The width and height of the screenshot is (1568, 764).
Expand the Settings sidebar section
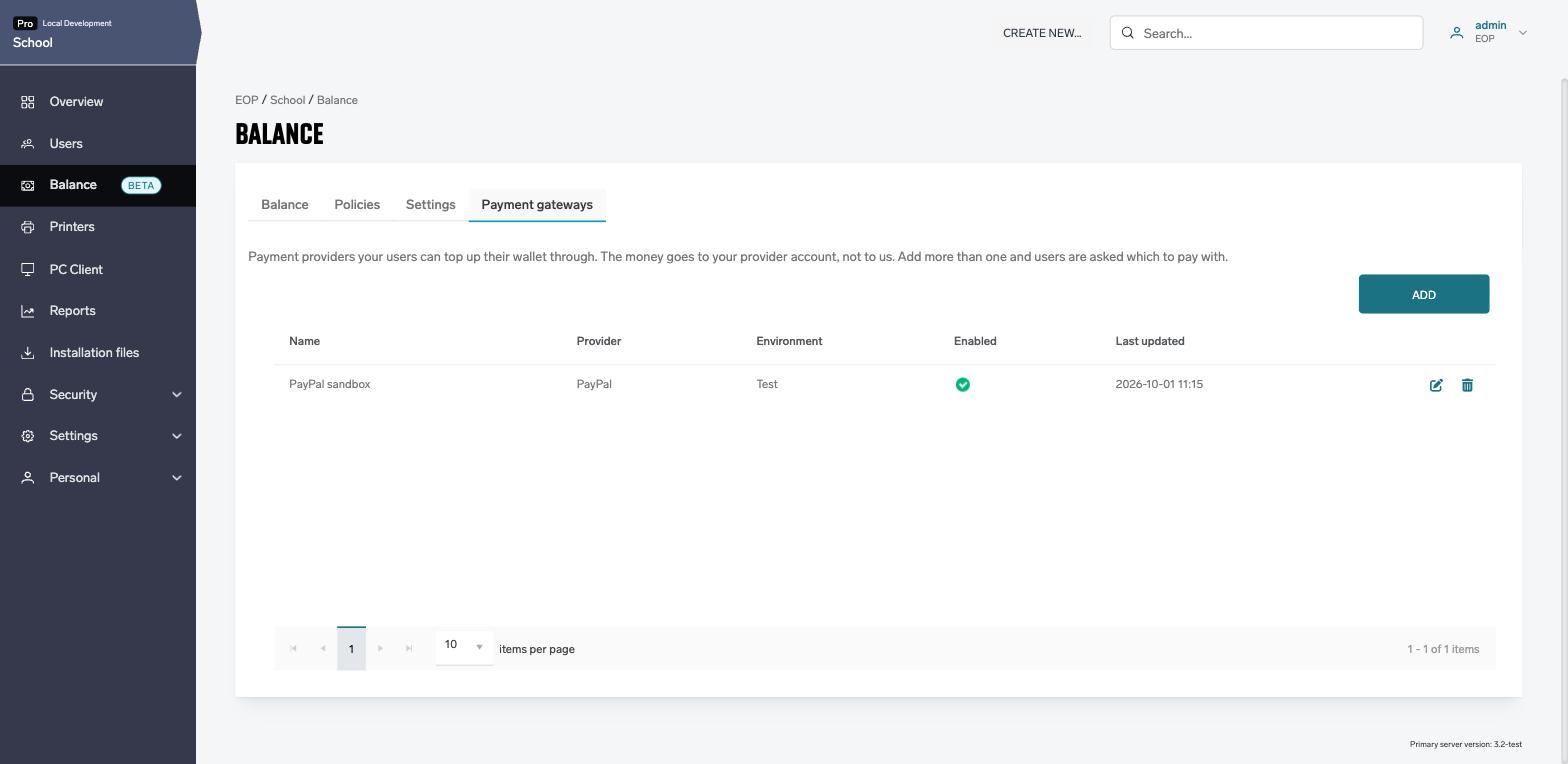click(177, 436)
